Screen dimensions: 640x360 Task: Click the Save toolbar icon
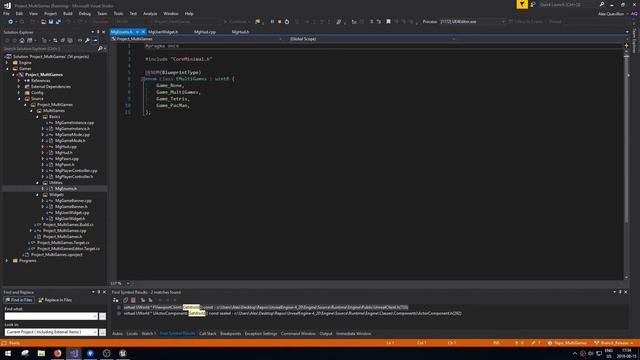51,22
